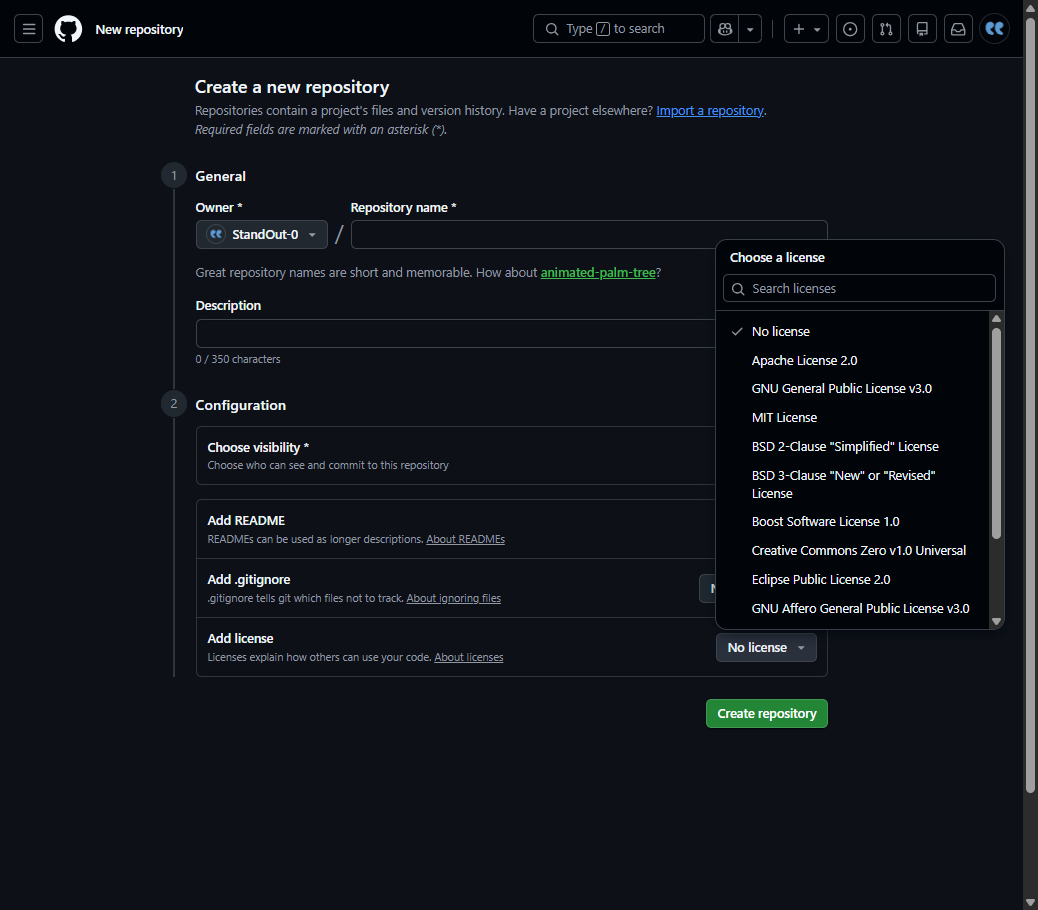Viewport: 1038px width, 910px height.
Task: Open the notifications inbox icon
Action: [958, 29]
